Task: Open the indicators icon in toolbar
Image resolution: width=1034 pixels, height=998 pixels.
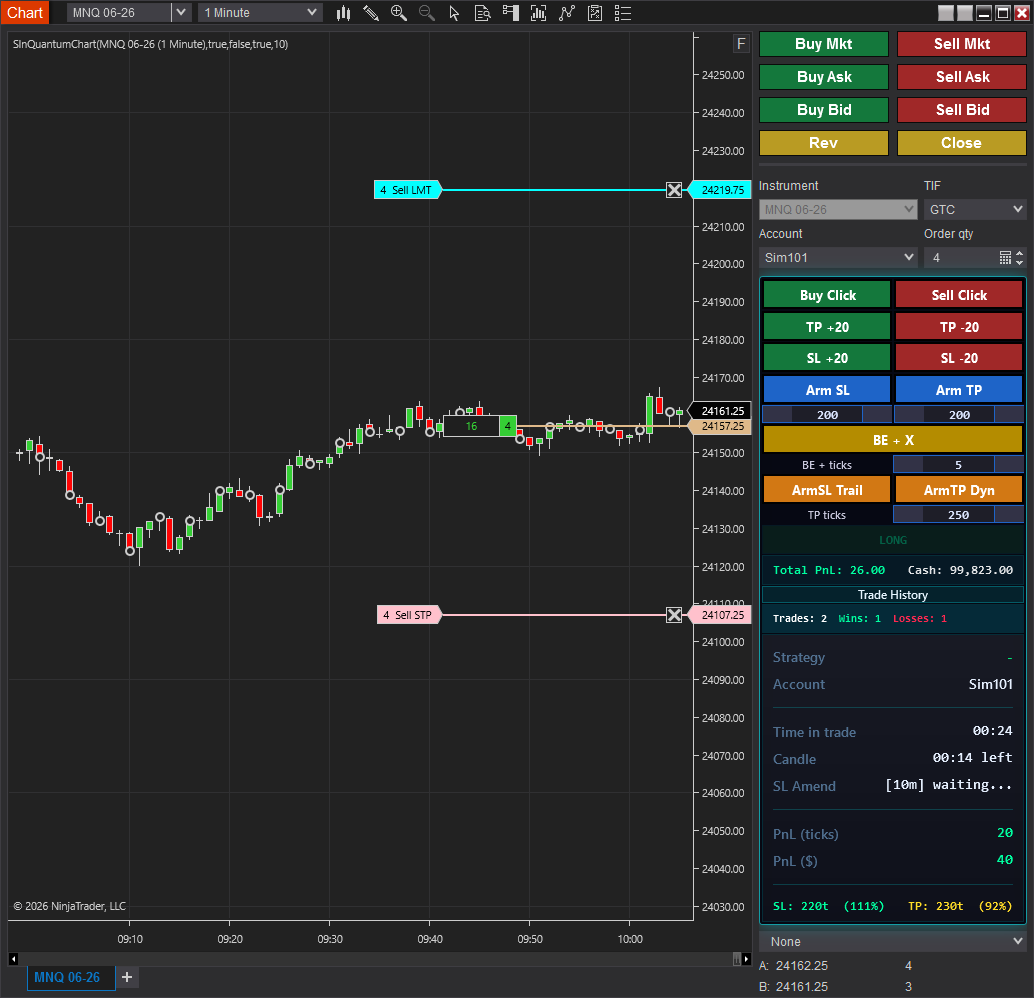Action: tap(567, 13)
